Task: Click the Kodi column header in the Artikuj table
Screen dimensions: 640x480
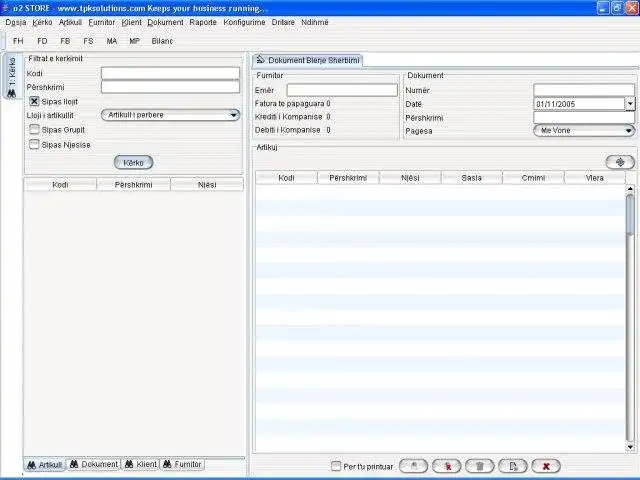Action: pos(287,178)
